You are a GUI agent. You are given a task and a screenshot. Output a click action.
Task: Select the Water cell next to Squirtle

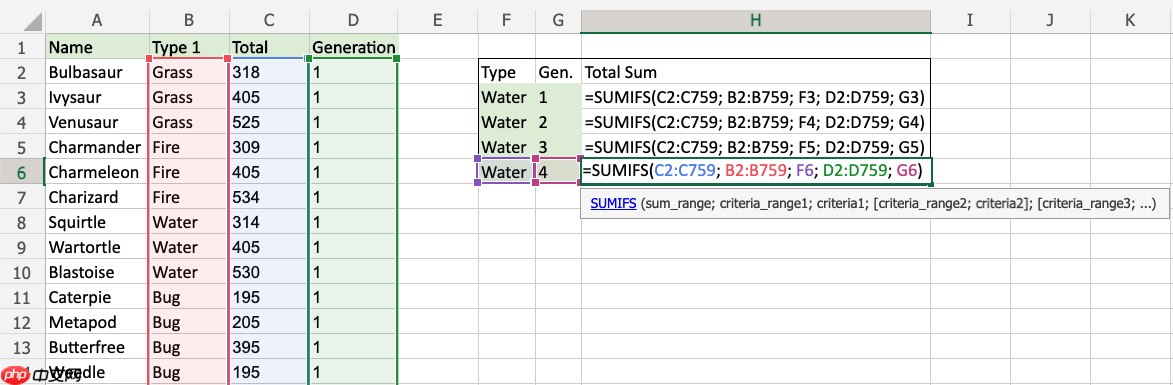pos(189,223)
